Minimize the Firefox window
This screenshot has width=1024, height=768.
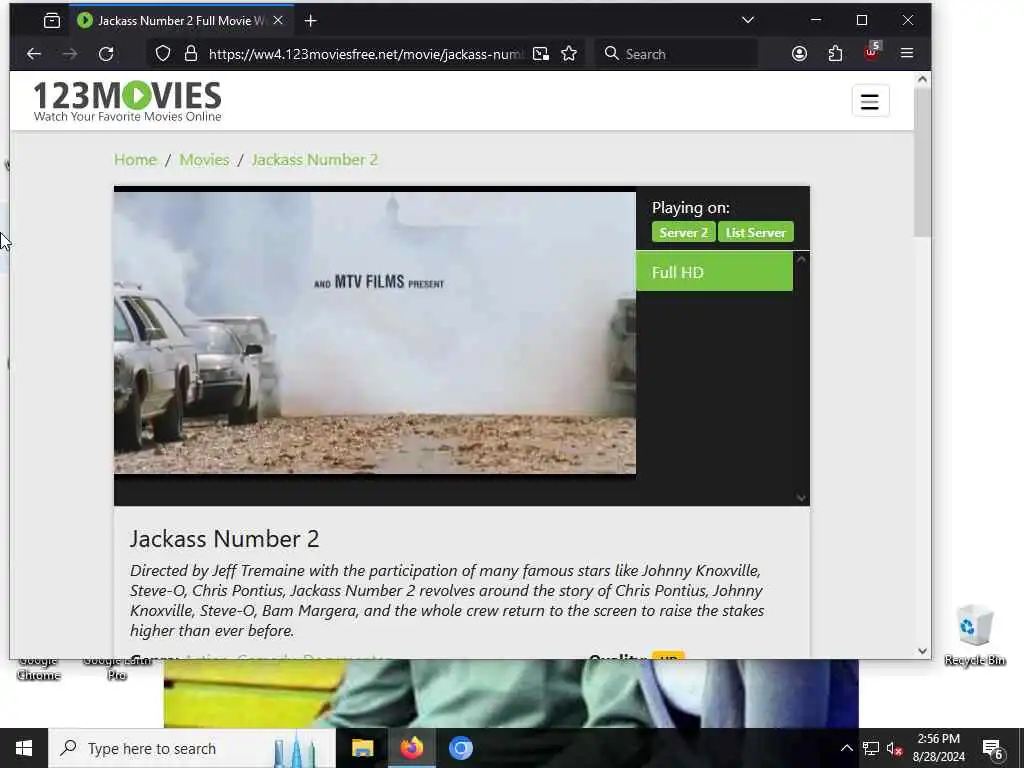coord(816,20)
